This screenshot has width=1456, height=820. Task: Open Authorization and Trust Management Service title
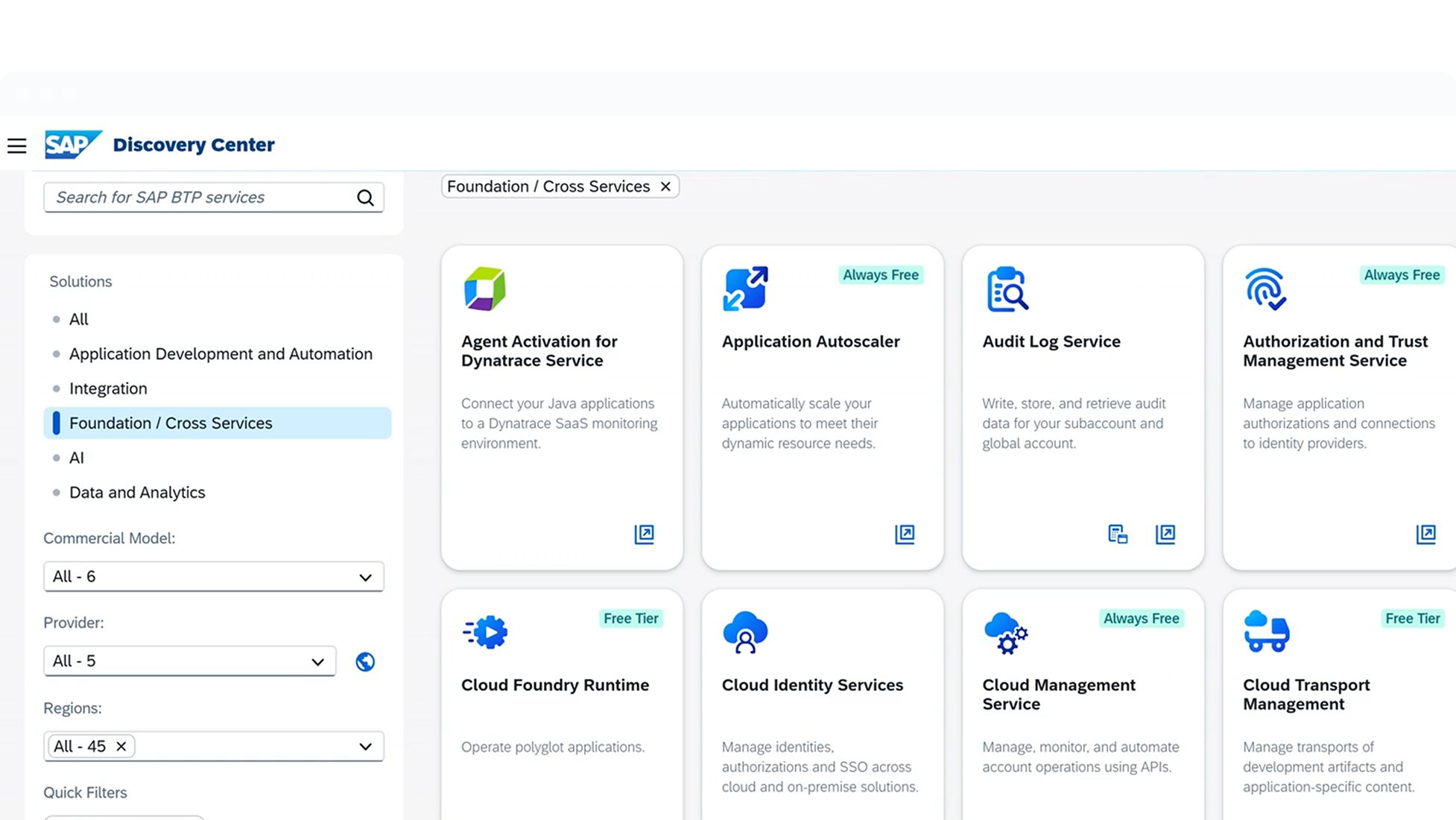click(x=1335, y=351)
